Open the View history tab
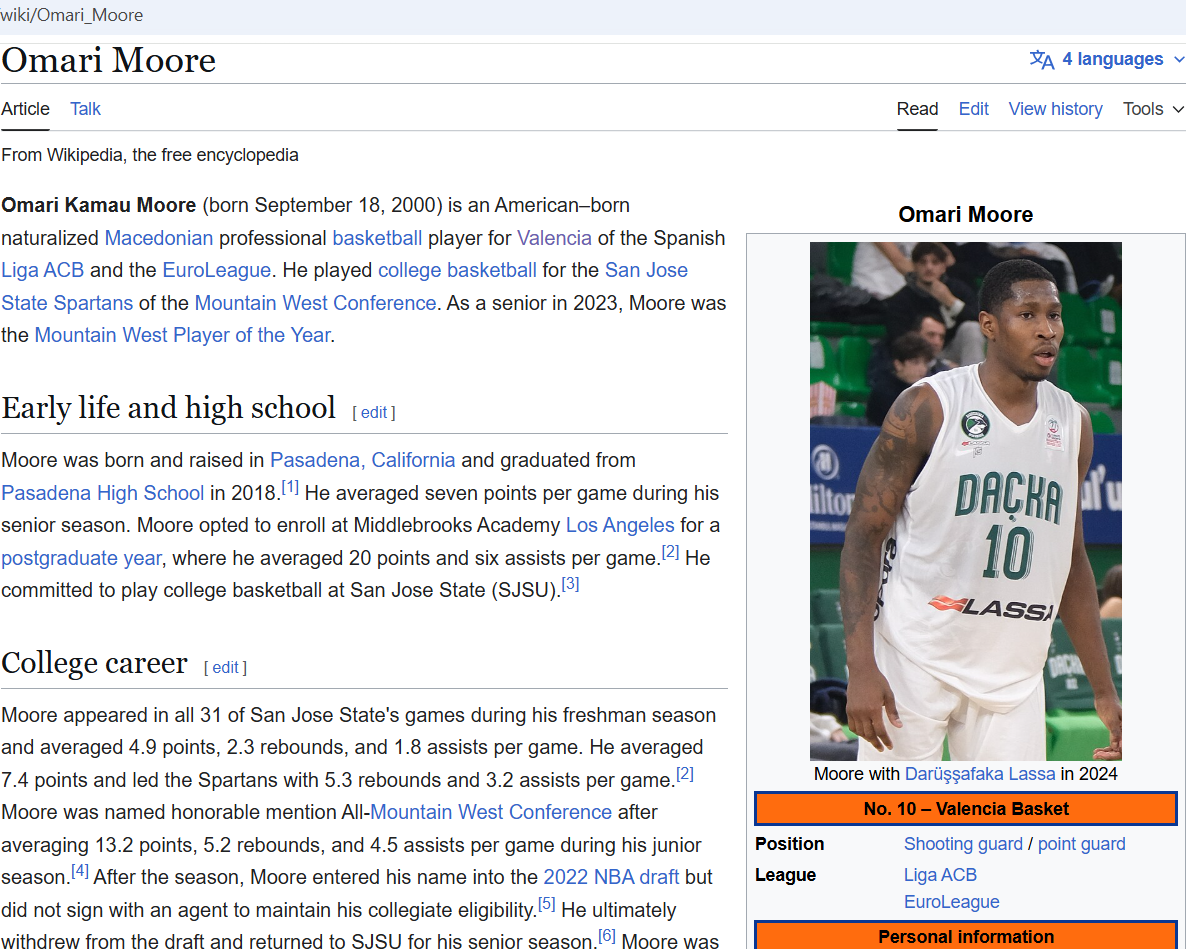This screenshot has height=949, width=1186. [x=1055, y=109]
